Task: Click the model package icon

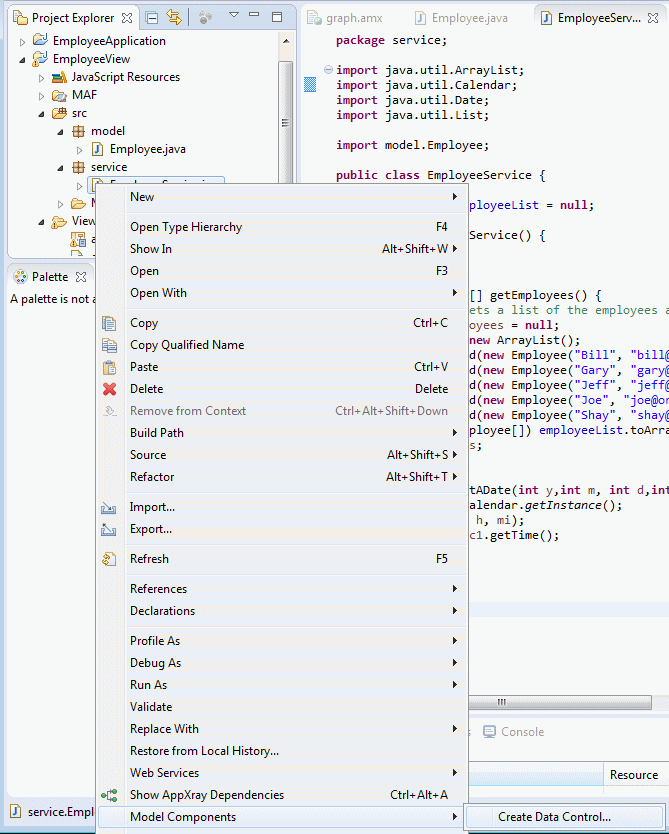Action: coord(78,131)
